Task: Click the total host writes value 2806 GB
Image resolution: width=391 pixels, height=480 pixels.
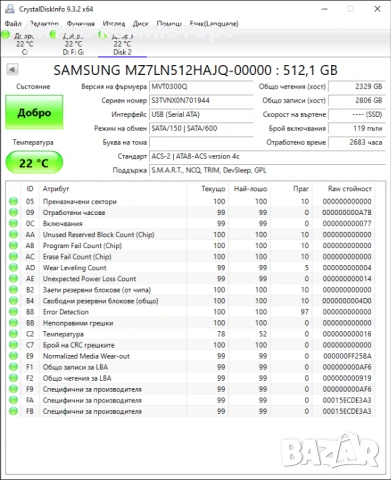Action: coord(357,101)
